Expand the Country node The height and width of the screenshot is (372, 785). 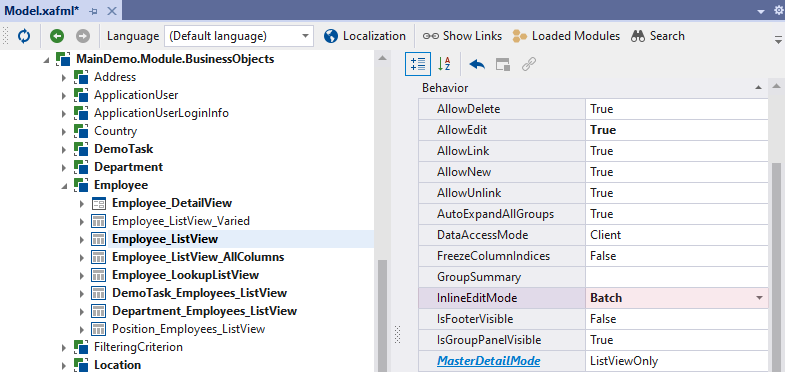click(x=64, y=132)
